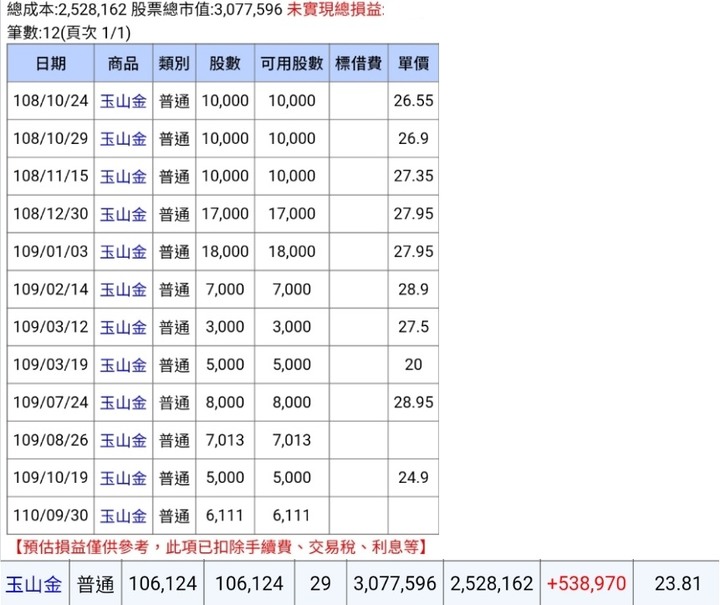This screenshot has width=720, height=605.
Task: Click unit price 28.9
Action: (x=413, y=289)
